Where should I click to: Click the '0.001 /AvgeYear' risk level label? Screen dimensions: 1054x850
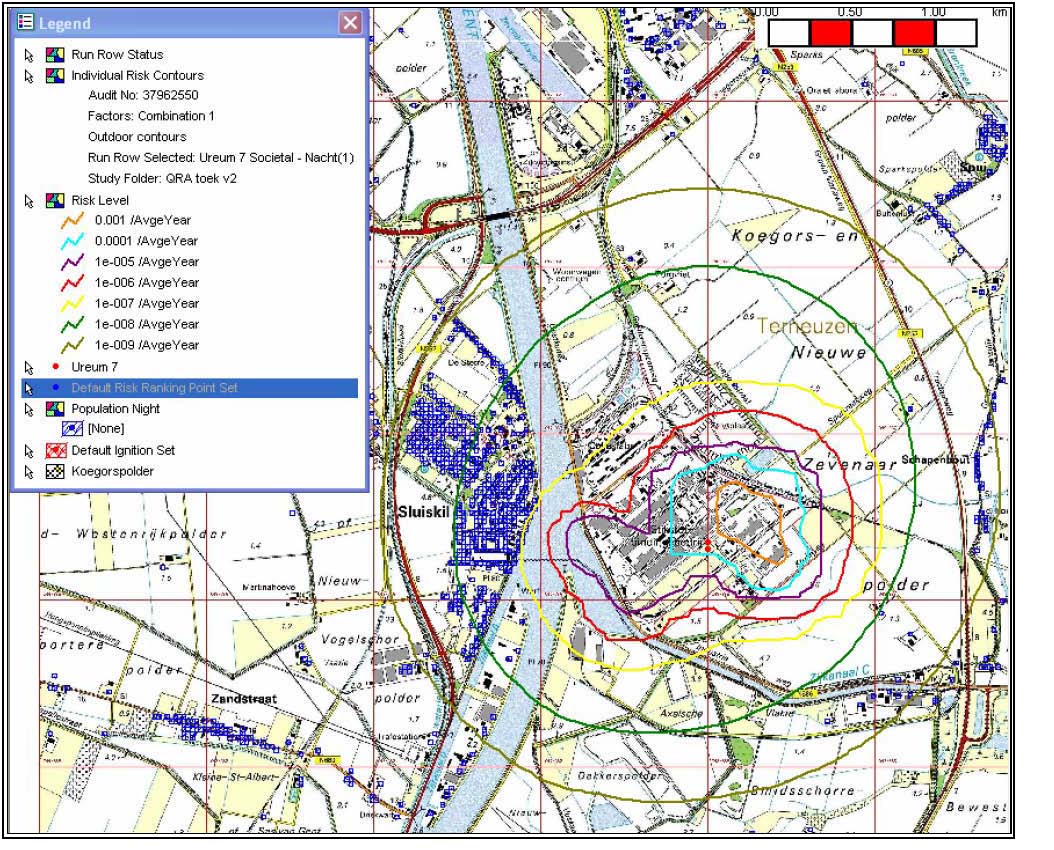point(143,220)
